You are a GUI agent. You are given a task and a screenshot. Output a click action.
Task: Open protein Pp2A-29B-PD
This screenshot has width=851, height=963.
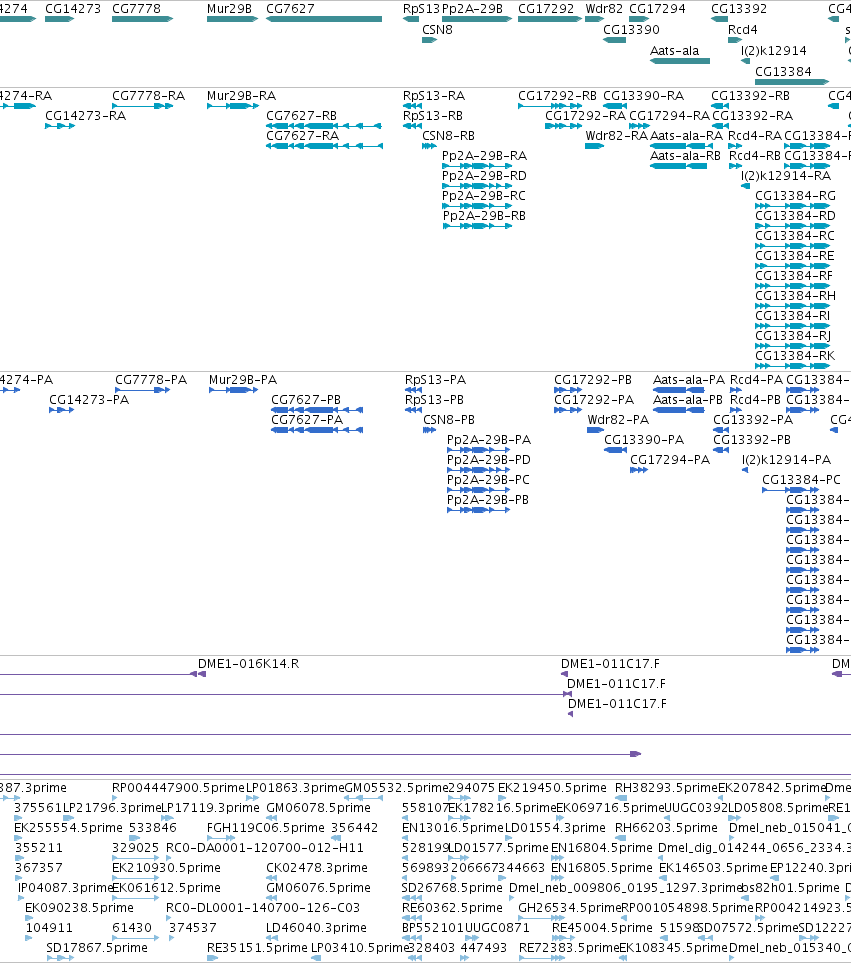coord(489,459)
